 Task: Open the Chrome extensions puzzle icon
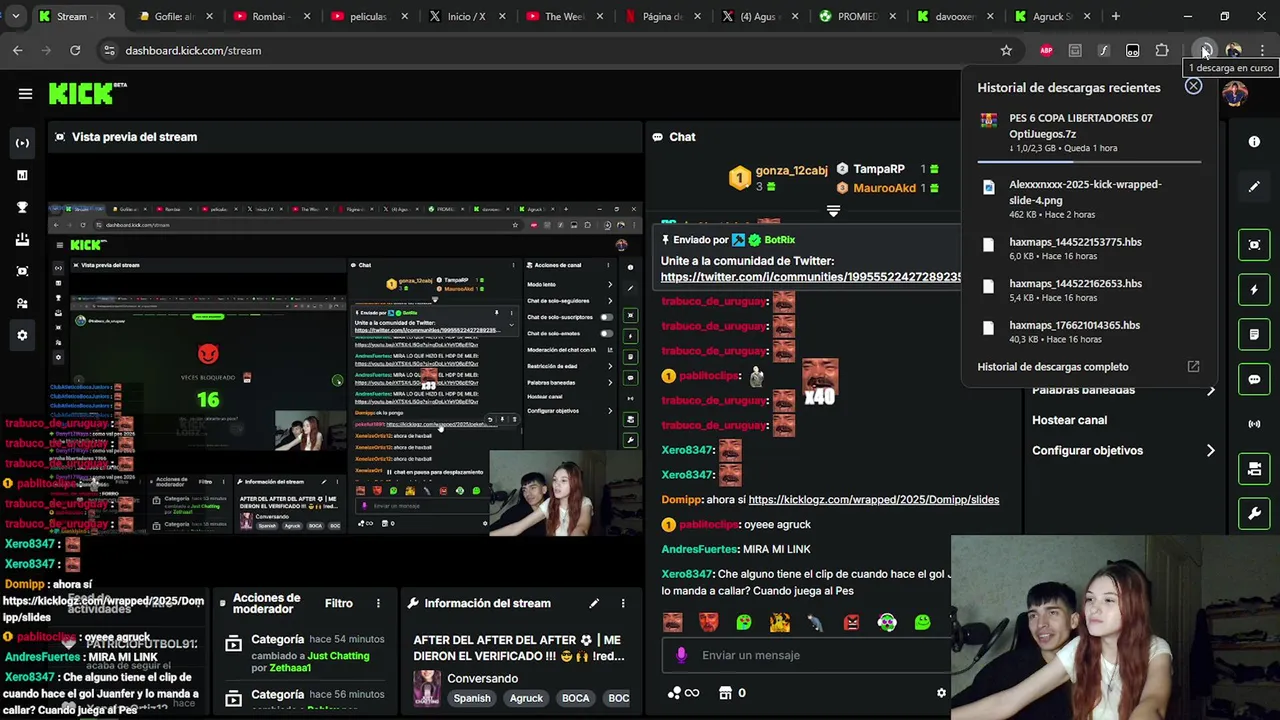pyautogui.click(x=1162, y=50)
